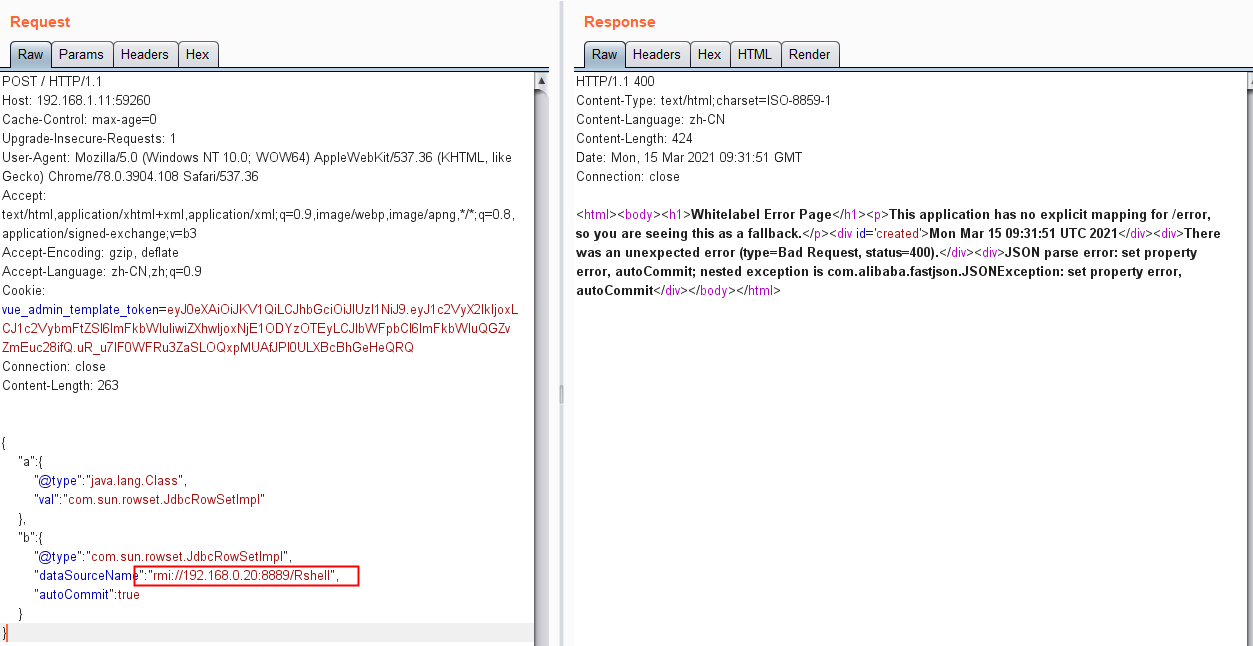Screen dimensions: 1253x646
Task: Open the Request Params tab
Action: point(81,55)
